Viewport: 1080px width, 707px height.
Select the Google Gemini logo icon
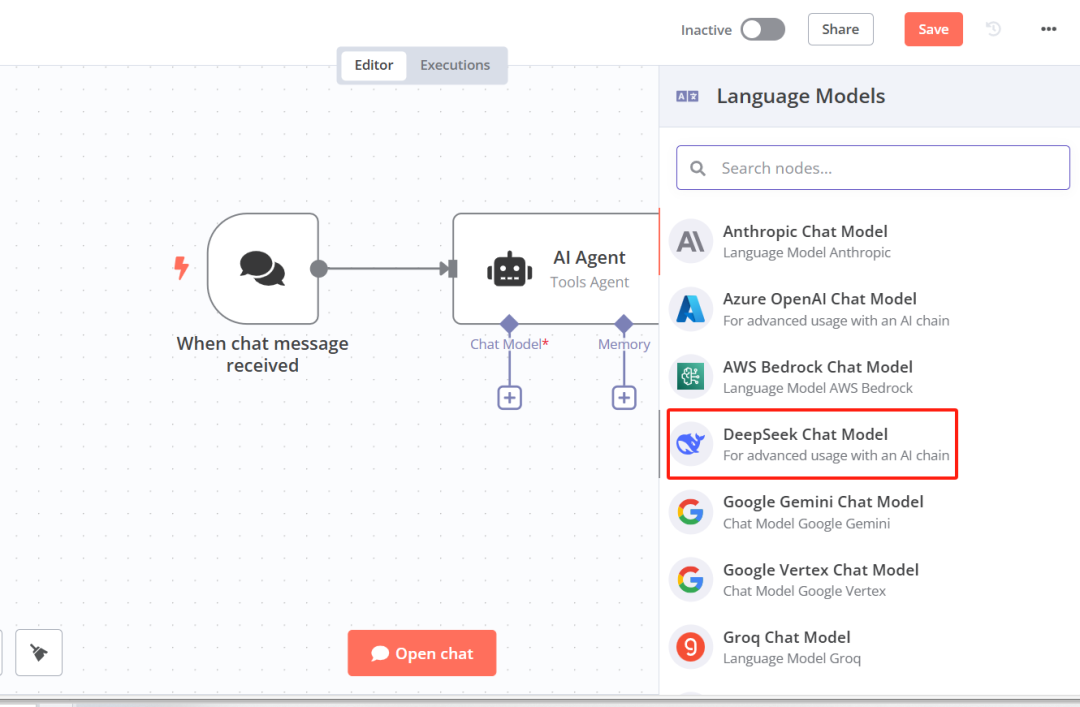pyautogui.click(x=690, y=511)
